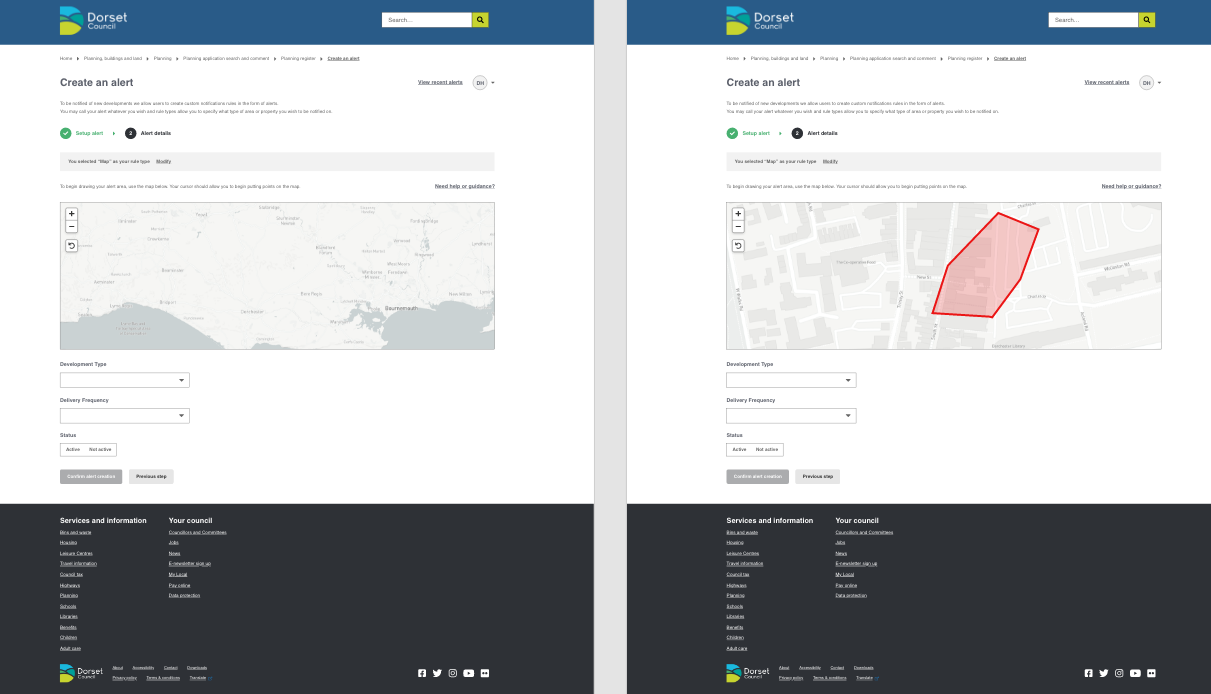Open the Development Type dropdown
This screenshot has height=694, width=1211.
click(124, 380)
